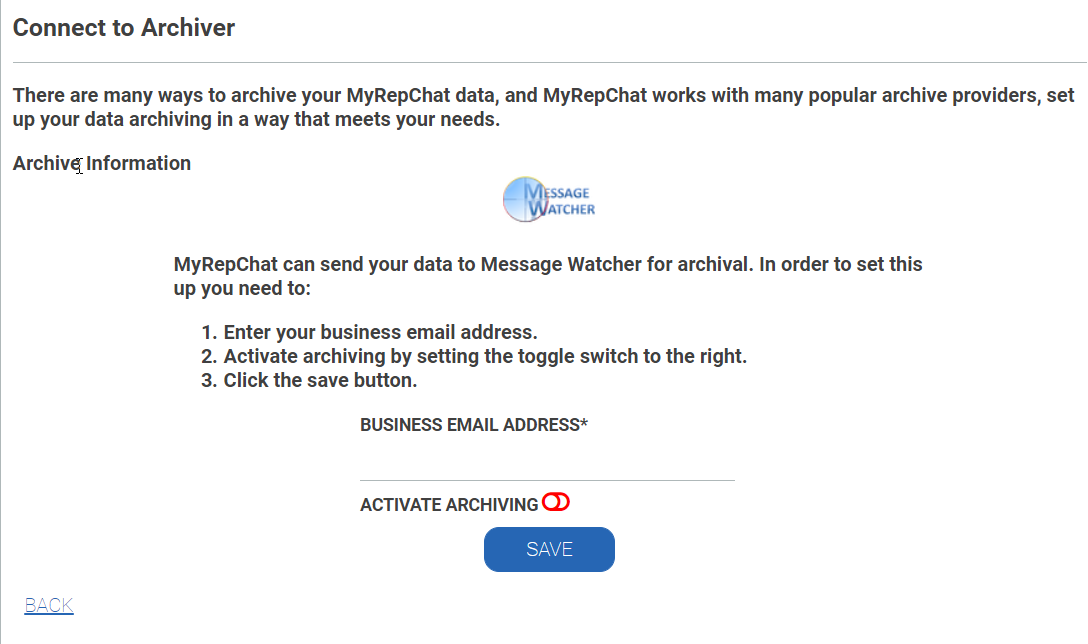Go back using the BACK link
This screenshot has width=1088, height=644.
tap(49, 605)
